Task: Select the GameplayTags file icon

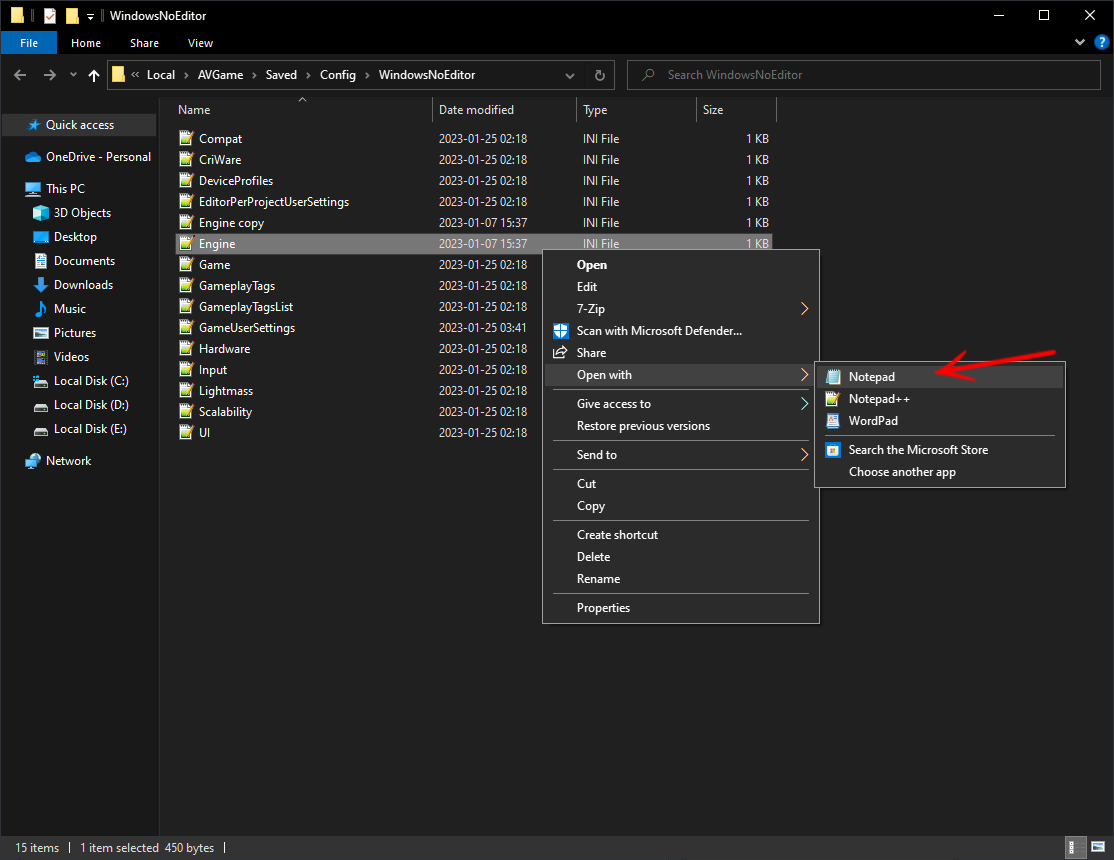Action: pyautogui.click(x=186, y=285)
